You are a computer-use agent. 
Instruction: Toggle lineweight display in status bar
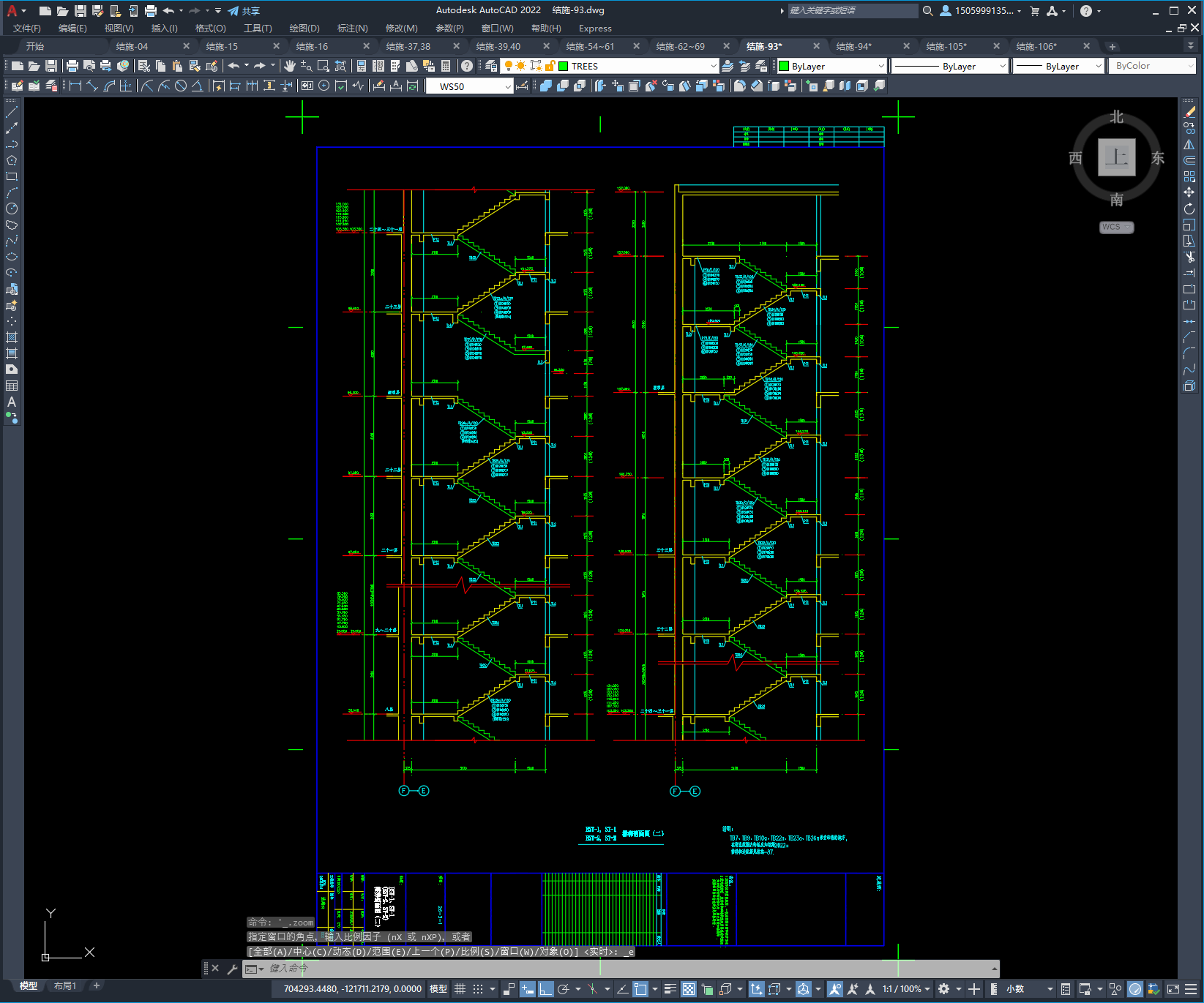click(670, 989)
